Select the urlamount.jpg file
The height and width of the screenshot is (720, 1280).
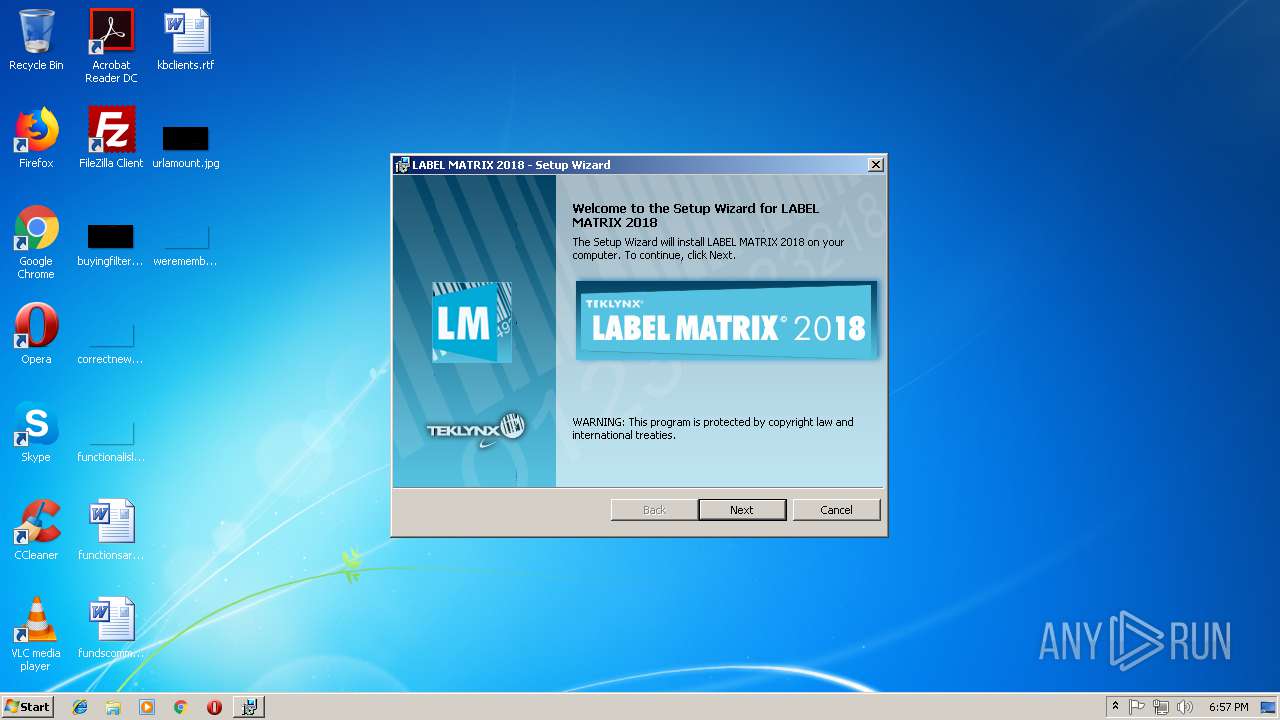[186, 146]
